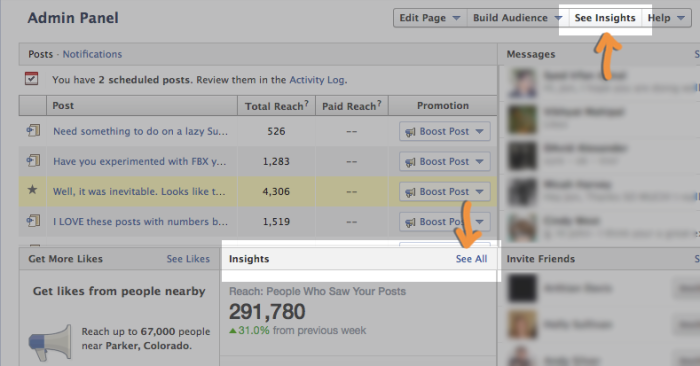The width and height of the screenshot is (700, 366).
Task: Select the Posts tab
Action: point(41,54)
